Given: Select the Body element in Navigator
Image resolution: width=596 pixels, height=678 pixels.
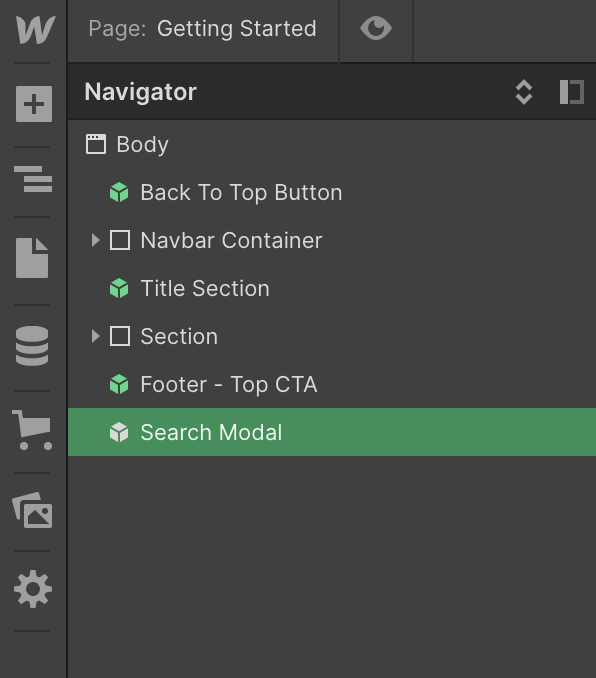Looking at the screenshot, I should [x=332, y=144].
